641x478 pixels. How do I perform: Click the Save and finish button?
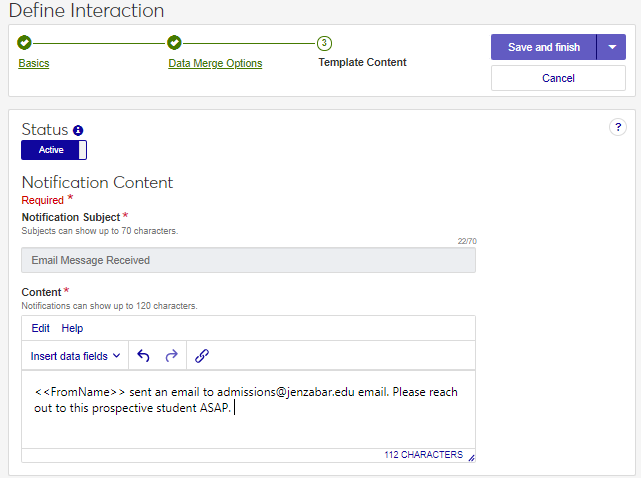pyautogui.click(x=543, y=48)
